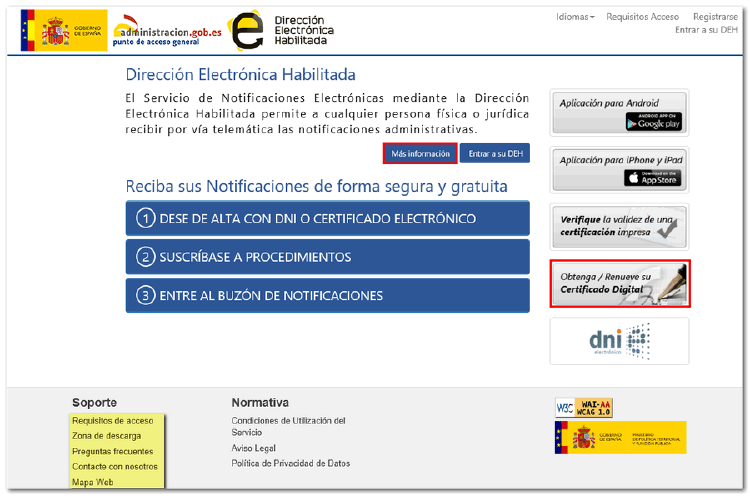Click Obtenga / Renueve su Certificado Digital
This screenshot has width=750, height=496.
[x=620, y=284]
